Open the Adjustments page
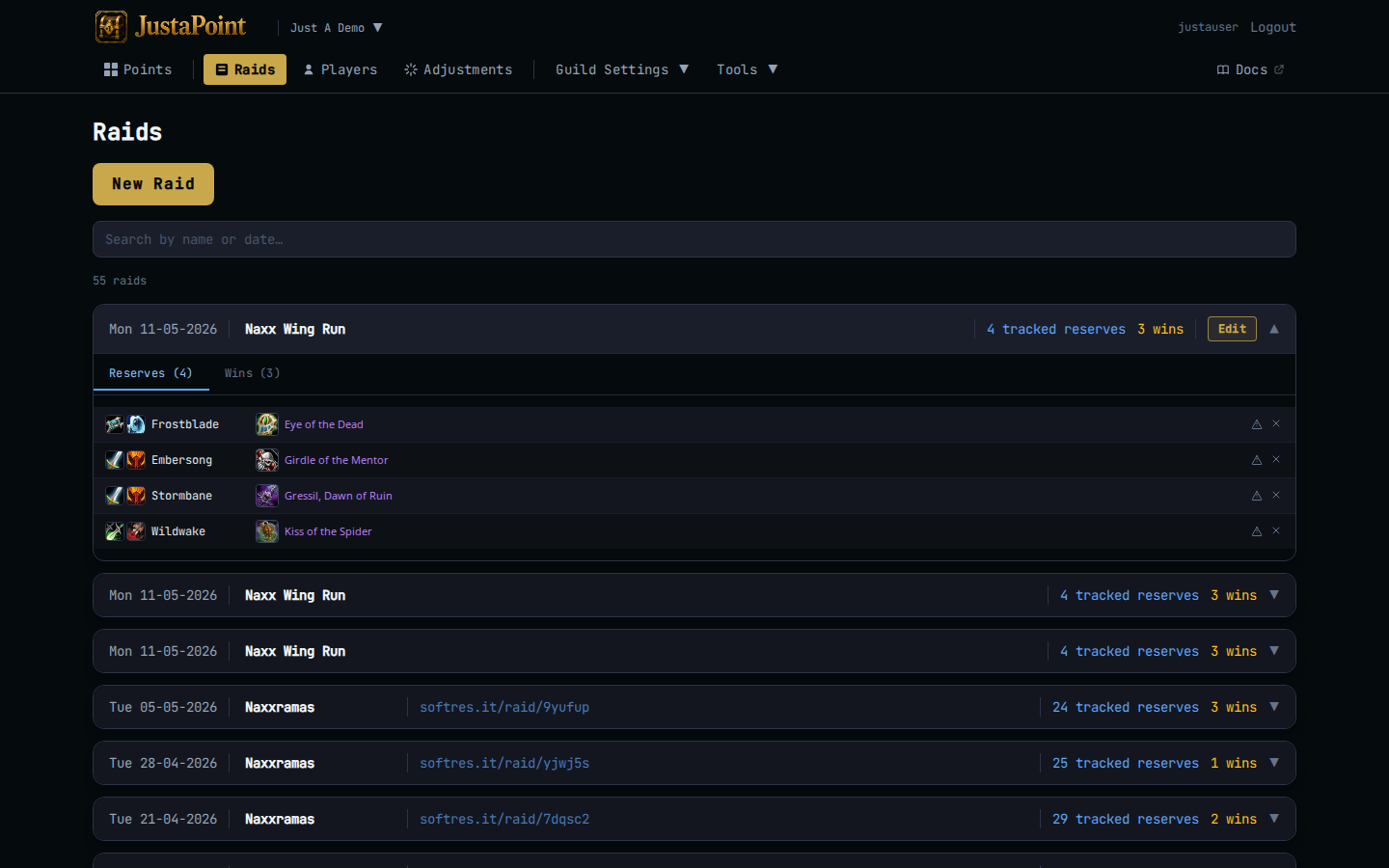Screen dimensions: 1389x868 (458, 69)
